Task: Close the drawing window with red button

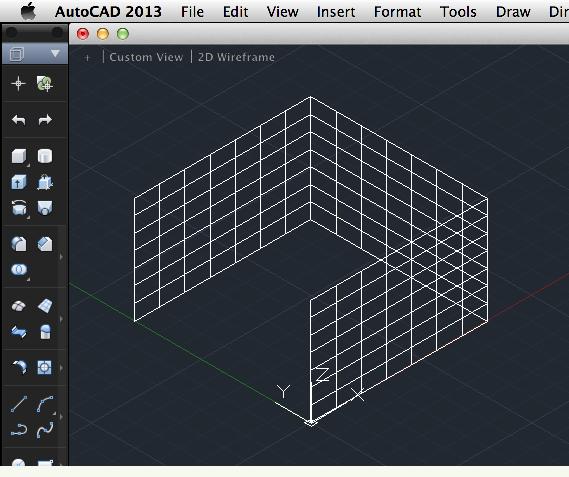Action: pyautogui.click(x=83, y=34)
